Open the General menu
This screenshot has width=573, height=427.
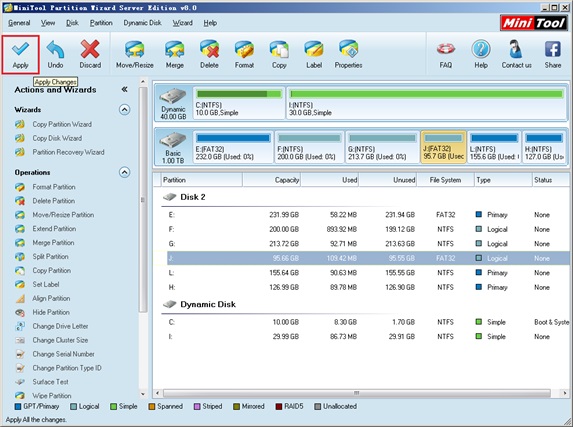19,23
